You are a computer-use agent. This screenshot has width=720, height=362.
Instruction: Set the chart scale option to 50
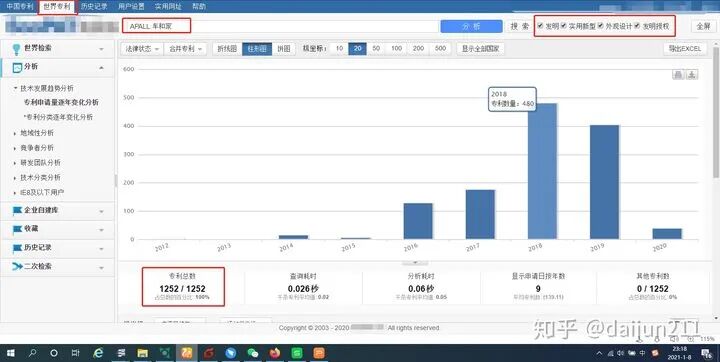376,48
